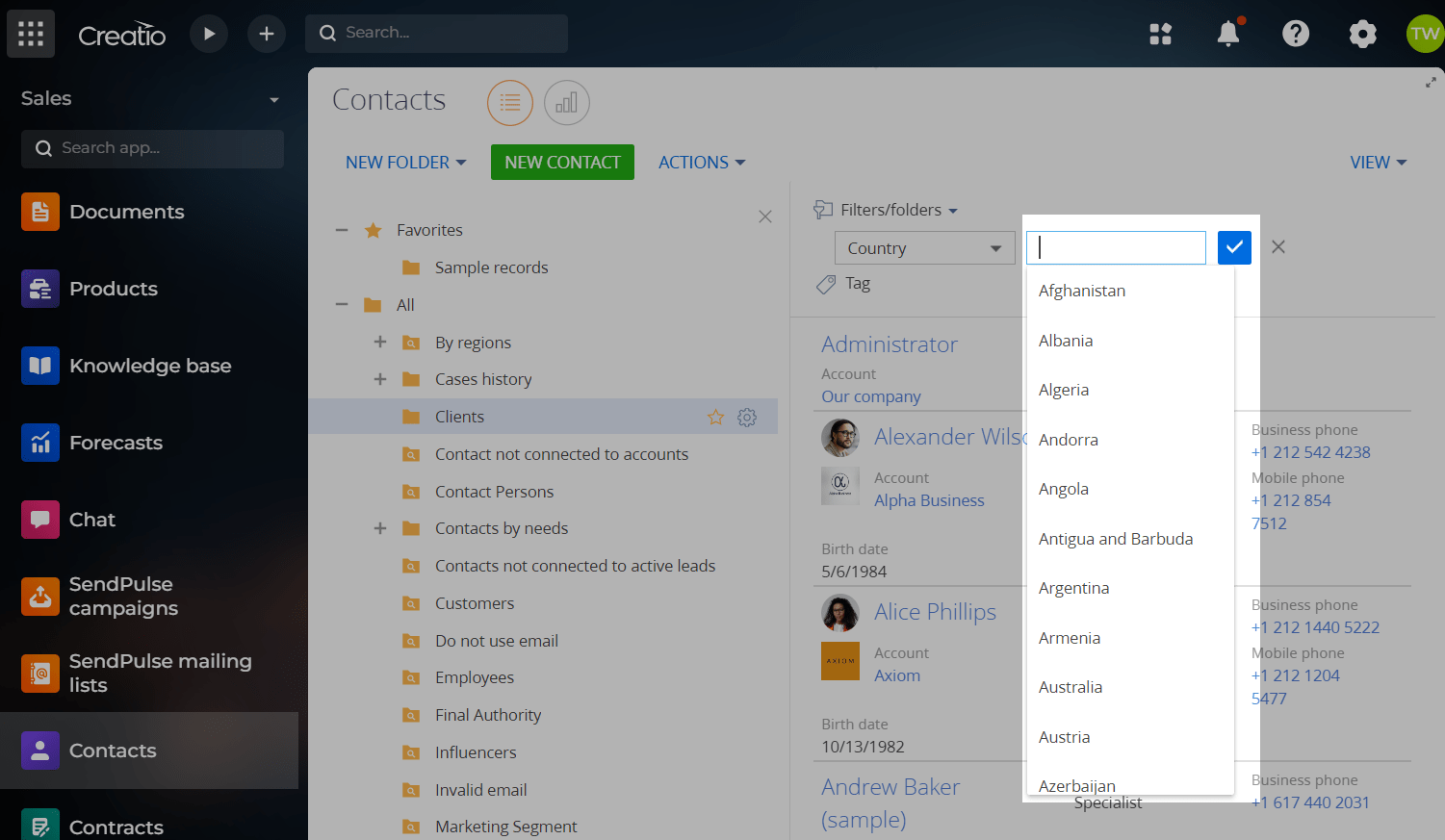This screenshot has height=840, width=1445.
Task: Open the Alpha Business account link
Action: coord(928,500)
